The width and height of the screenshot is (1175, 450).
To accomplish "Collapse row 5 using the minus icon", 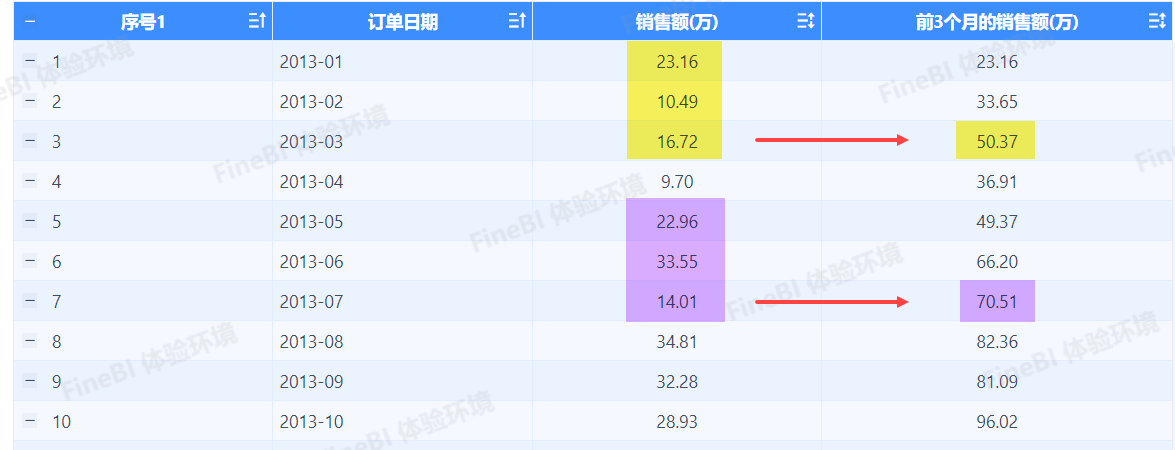I will [x=30, y=221].
